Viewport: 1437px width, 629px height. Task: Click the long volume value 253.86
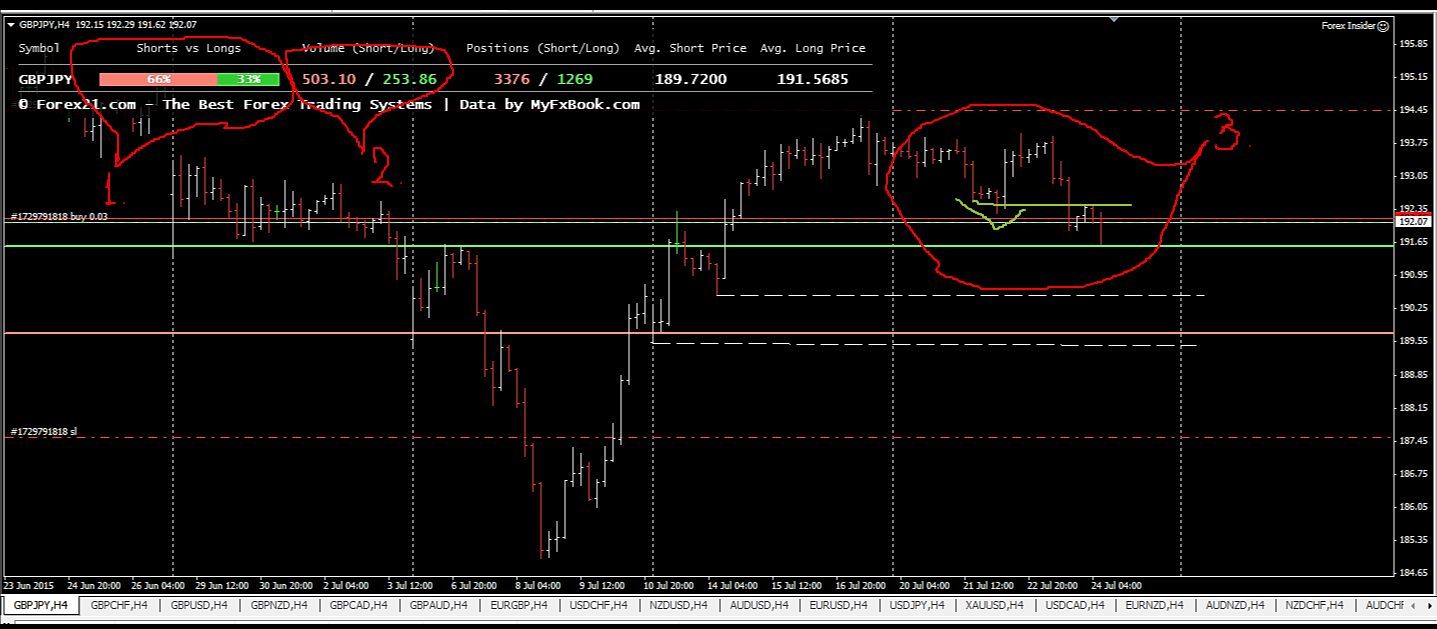pyautogui.click(x=410, y=79)
